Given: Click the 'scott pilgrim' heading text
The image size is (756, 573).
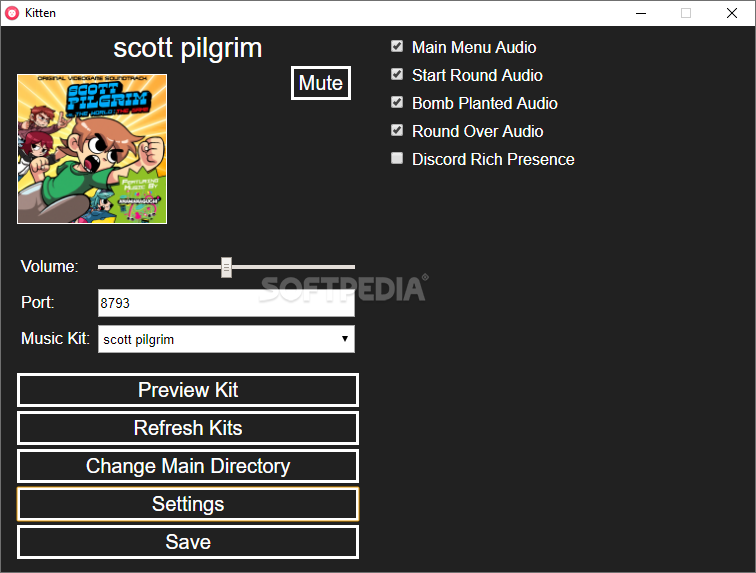Looking at the screenshot, I should 188,49.
